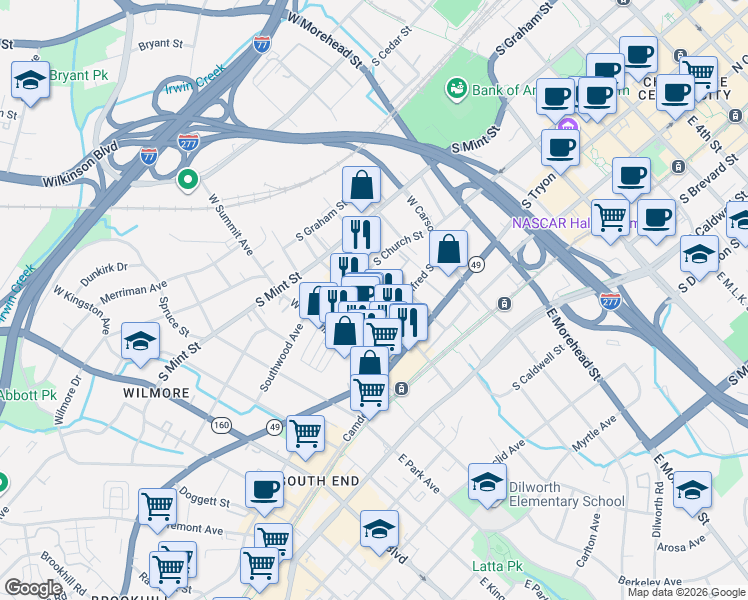
Task: Select the Abbott Pk label
Action: click(28, 395)
